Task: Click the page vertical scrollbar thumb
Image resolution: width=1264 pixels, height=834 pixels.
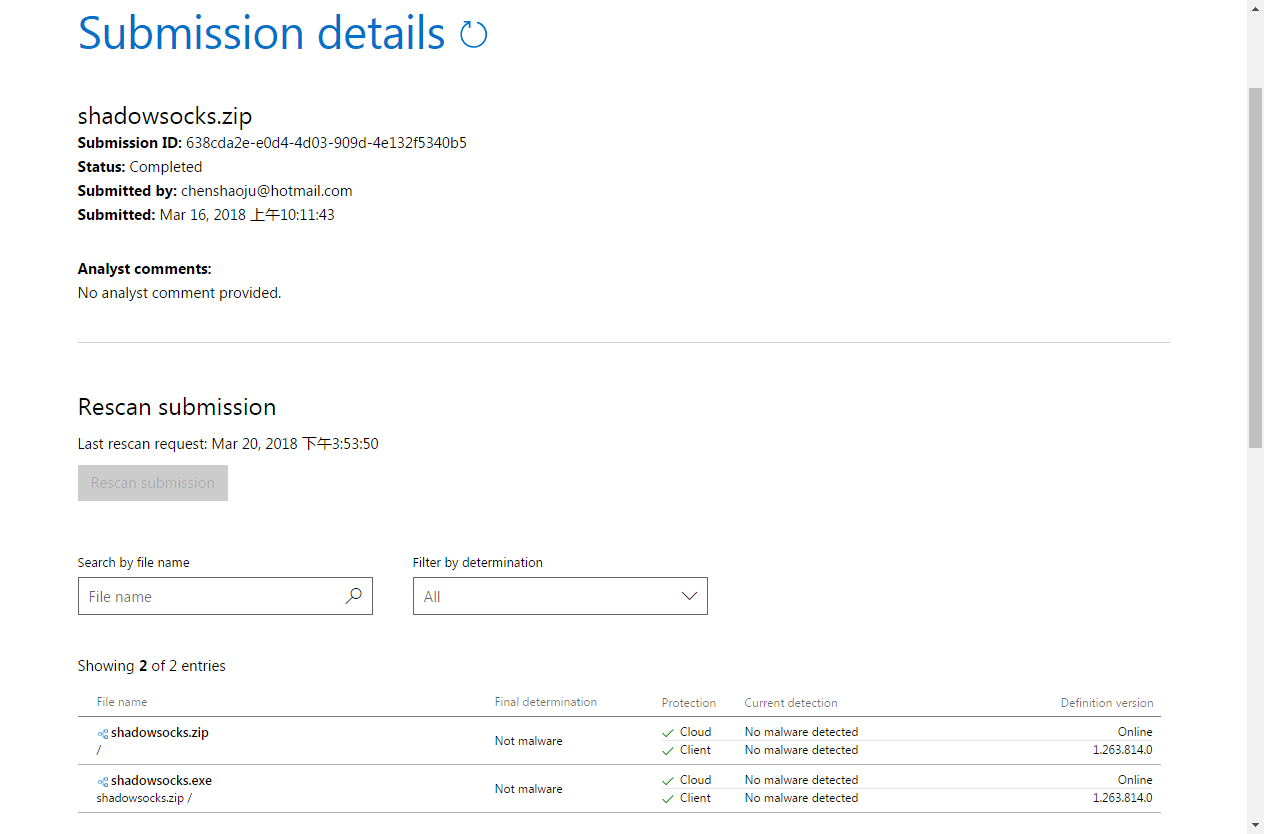Action: [x=1256, y=267]
